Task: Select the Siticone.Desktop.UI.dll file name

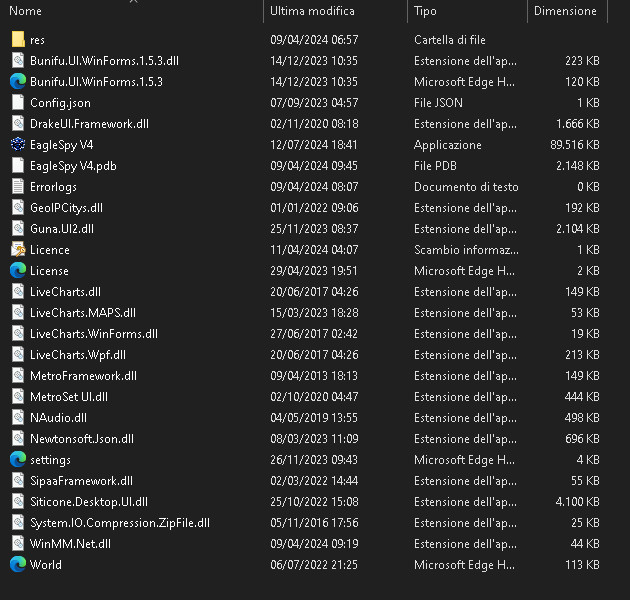Action: pos(89,502)
